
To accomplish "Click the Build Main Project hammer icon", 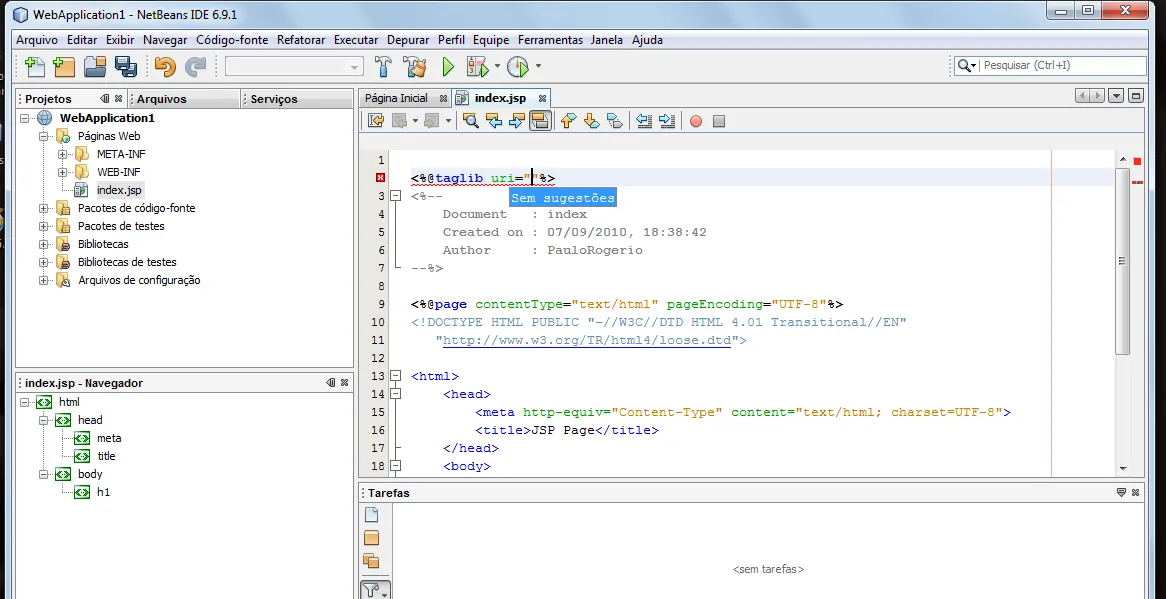I will point(383,67).
